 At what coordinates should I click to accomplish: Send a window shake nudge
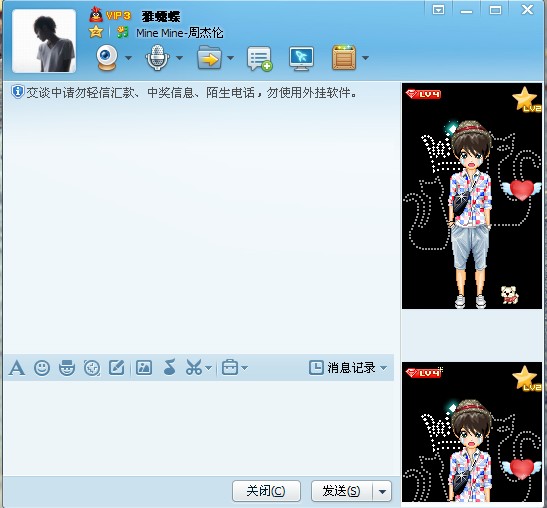click(92, 368)
